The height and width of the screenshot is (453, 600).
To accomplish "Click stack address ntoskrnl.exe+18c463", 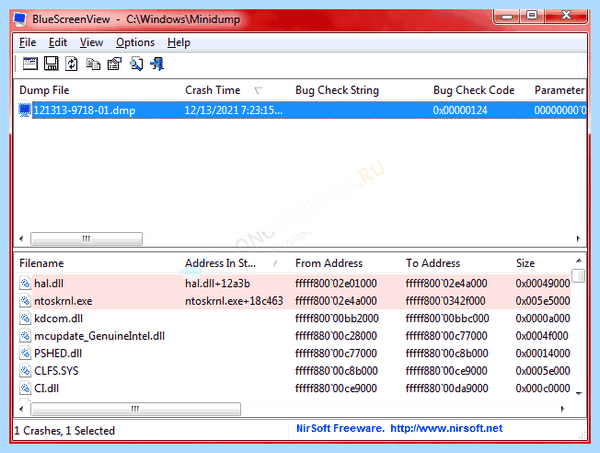I will click(234, 301).
